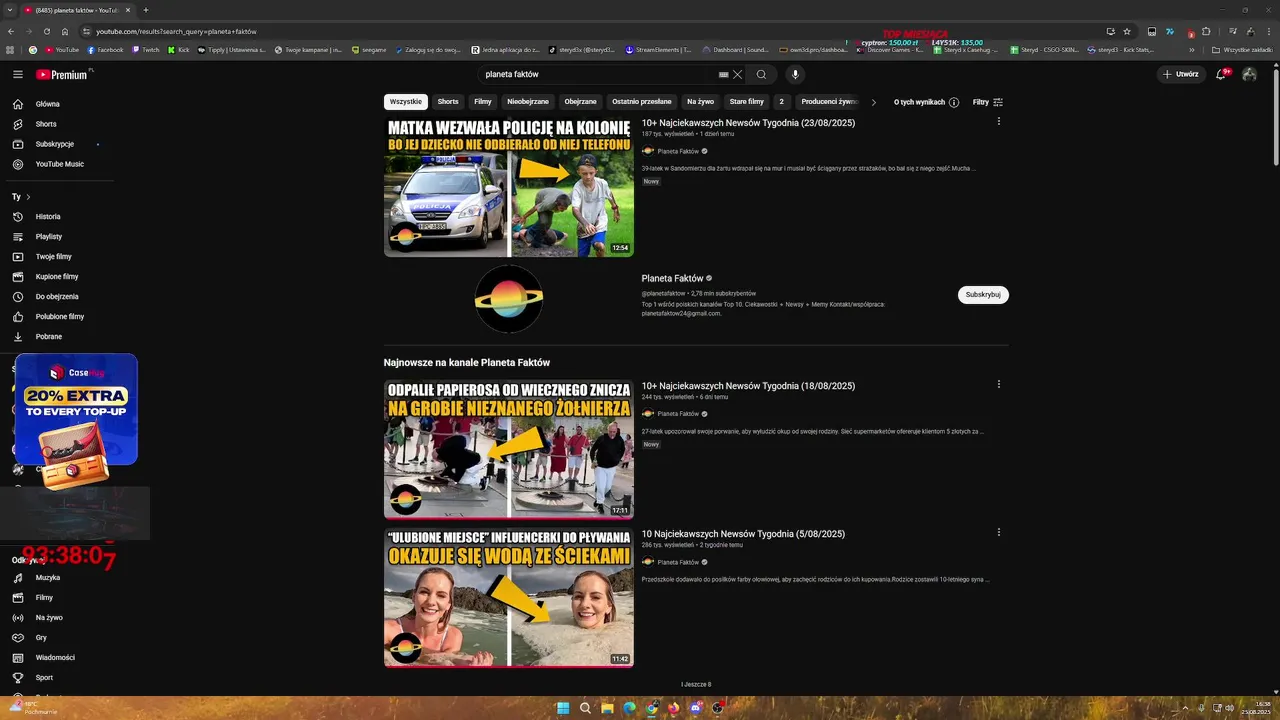Select the Filmy filter chip
This screenshot has width=1280, height=720.
(x=483, y=102)
